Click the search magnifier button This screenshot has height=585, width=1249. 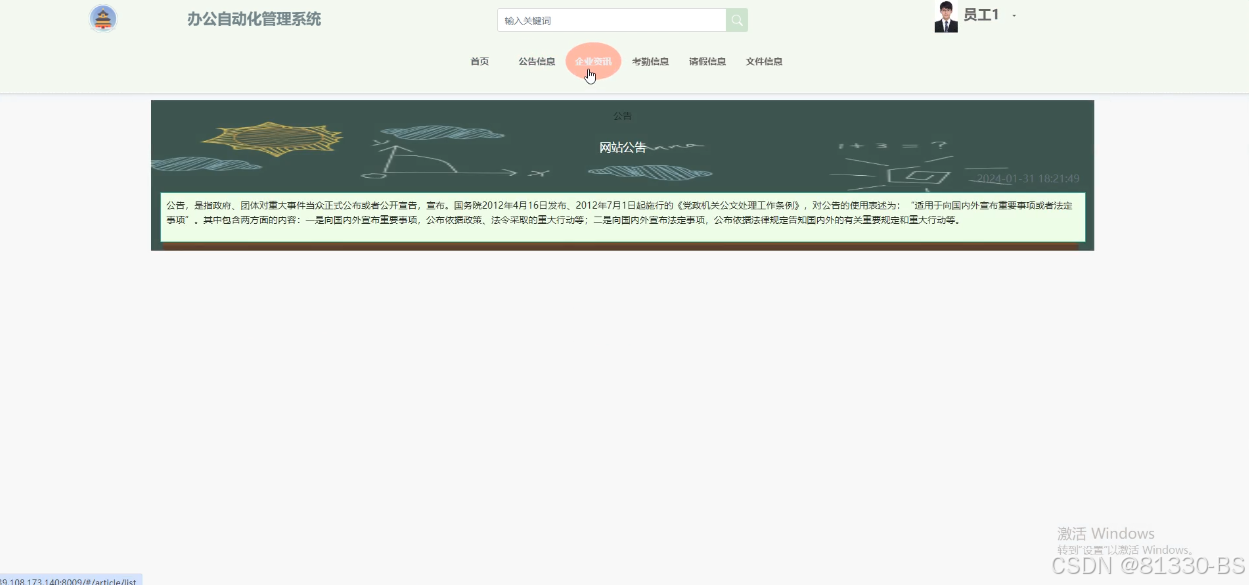(737, 20)
